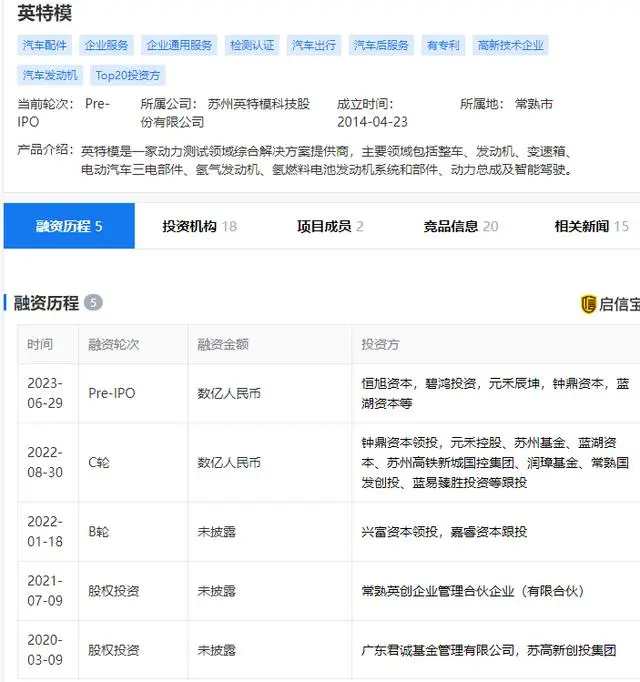Image resolution: width=640 pixels, height=682 pixels.
Task: Switch to 竞品信息 tab
Action: click(461, 226)
